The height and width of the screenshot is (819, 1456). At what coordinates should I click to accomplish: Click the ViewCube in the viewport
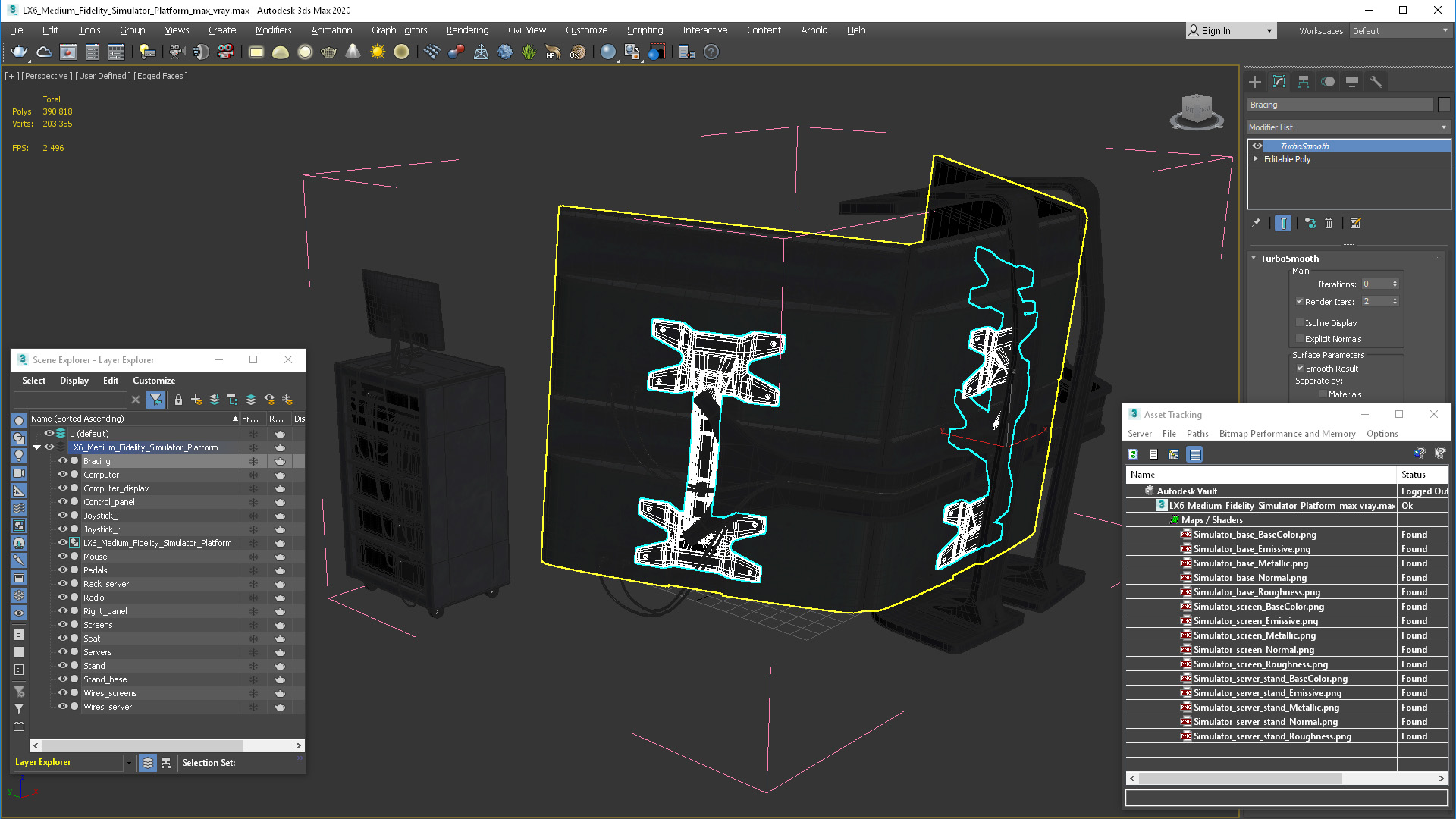point(1197,112)
